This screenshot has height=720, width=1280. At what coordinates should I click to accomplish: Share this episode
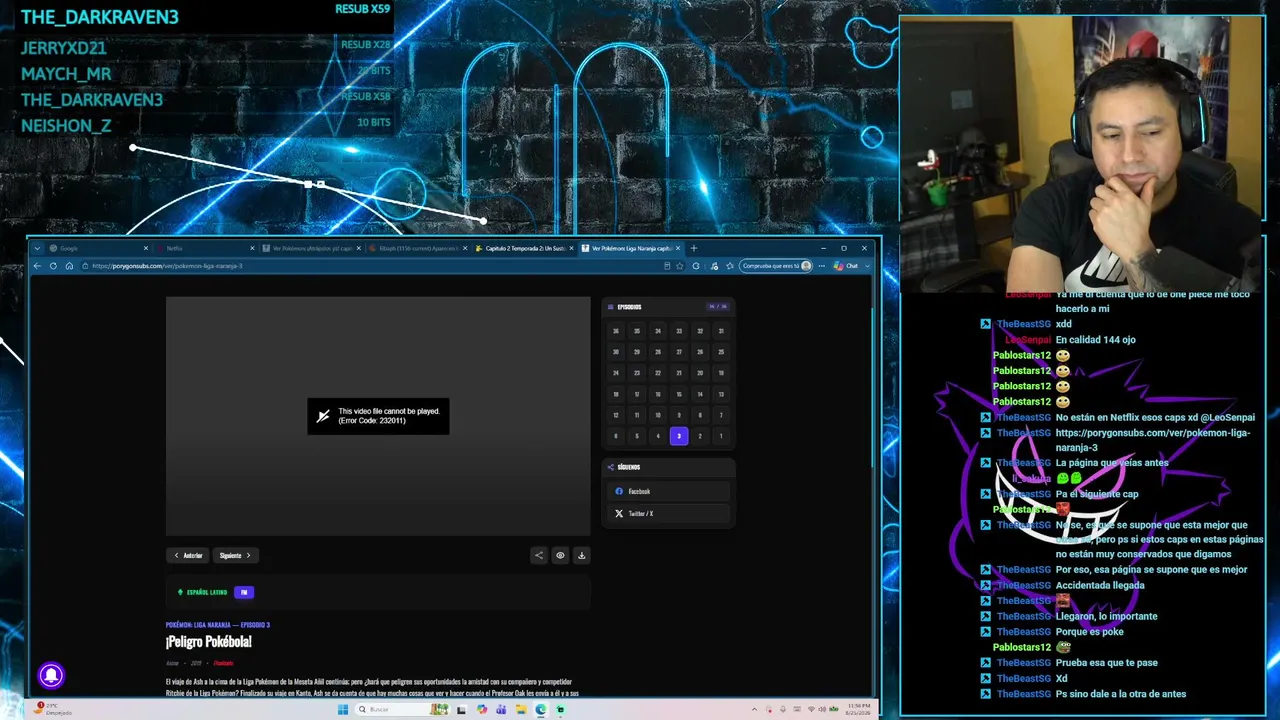click(539, 555)
